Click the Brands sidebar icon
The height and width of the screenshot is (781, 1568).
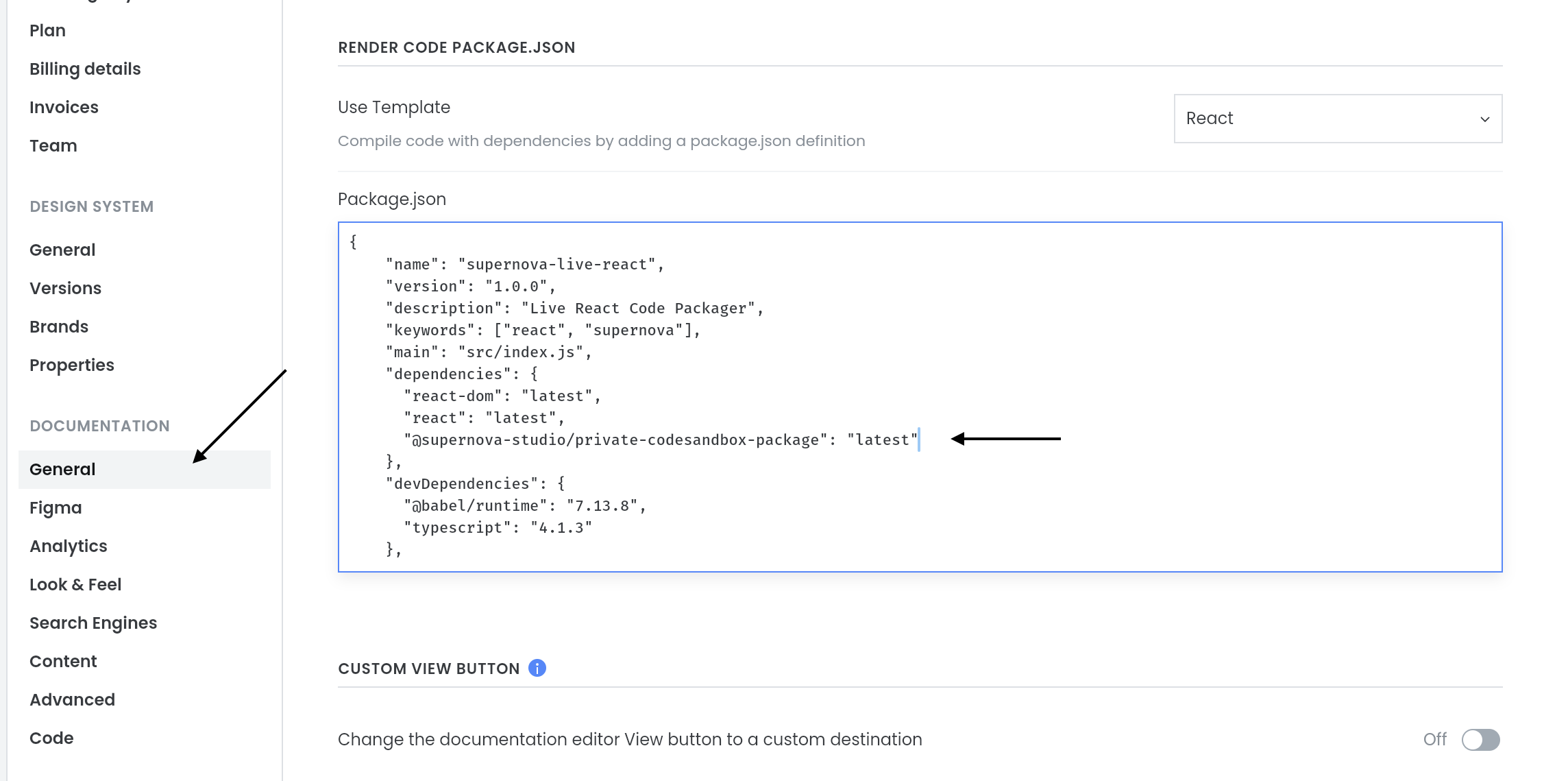(58, 326)
